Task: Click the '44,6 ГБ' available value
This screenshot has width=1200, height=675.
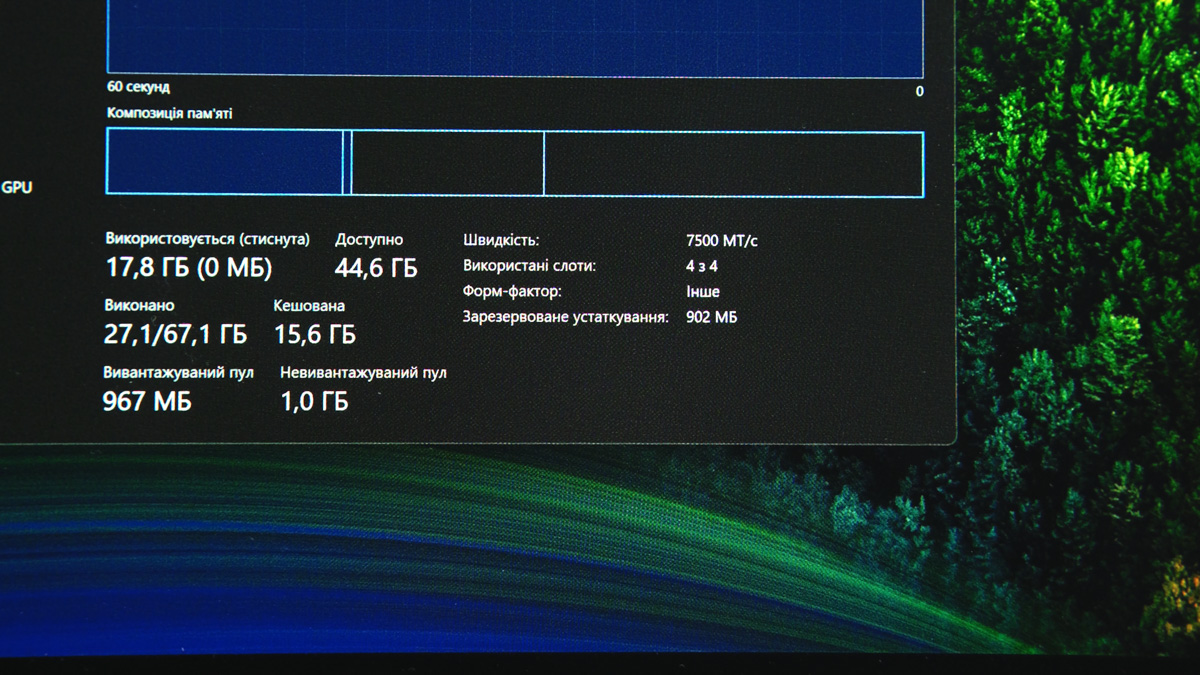Action: coord(376,268)
